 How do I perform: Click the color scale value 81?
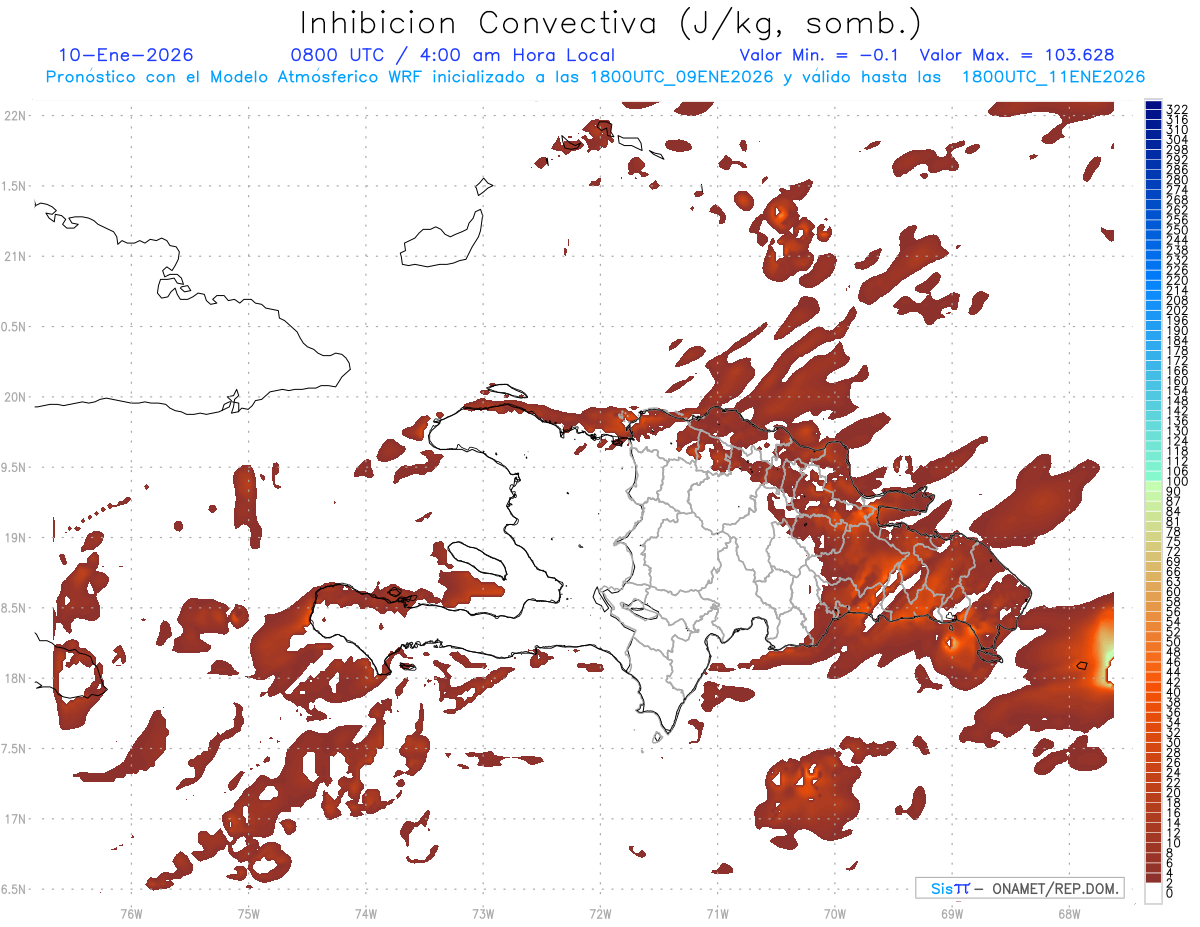1174,521
